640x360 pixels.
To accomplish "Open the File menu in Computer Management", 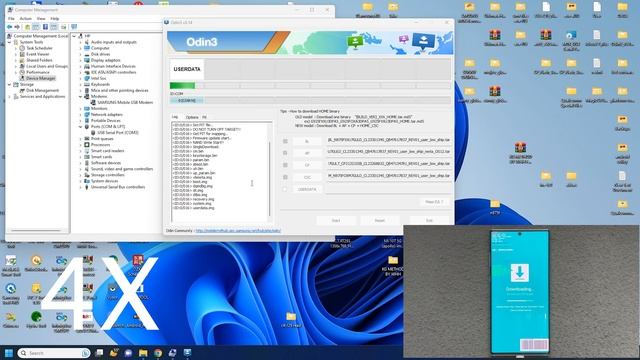I will point(11,18).
